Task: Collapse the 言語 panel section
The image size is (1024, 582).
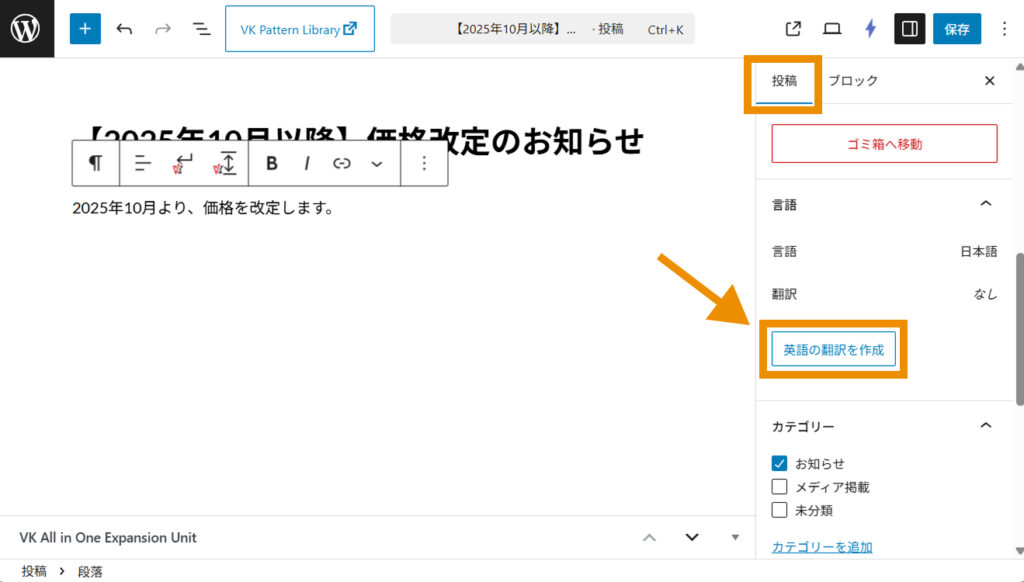Action: pyautogui.click(x=985, y=204)
